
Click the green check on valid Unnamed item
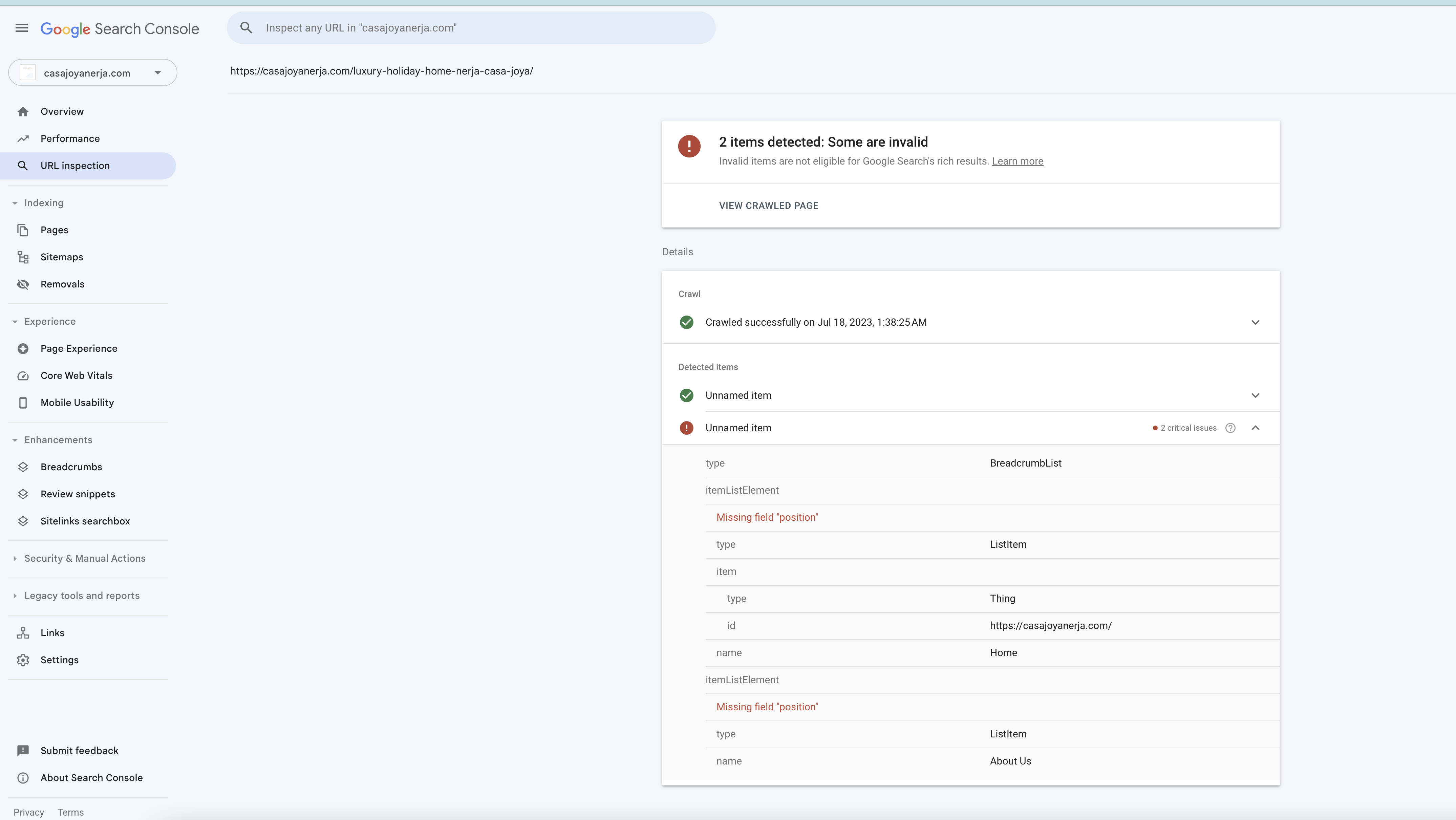686,395
